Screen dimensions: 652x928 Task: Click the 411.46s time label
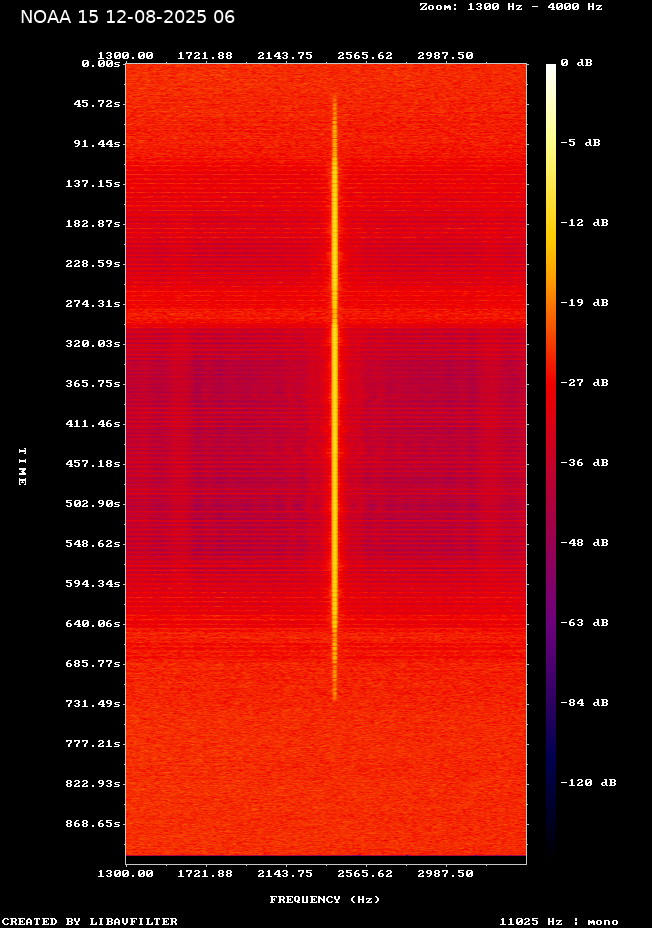(93, 424)
